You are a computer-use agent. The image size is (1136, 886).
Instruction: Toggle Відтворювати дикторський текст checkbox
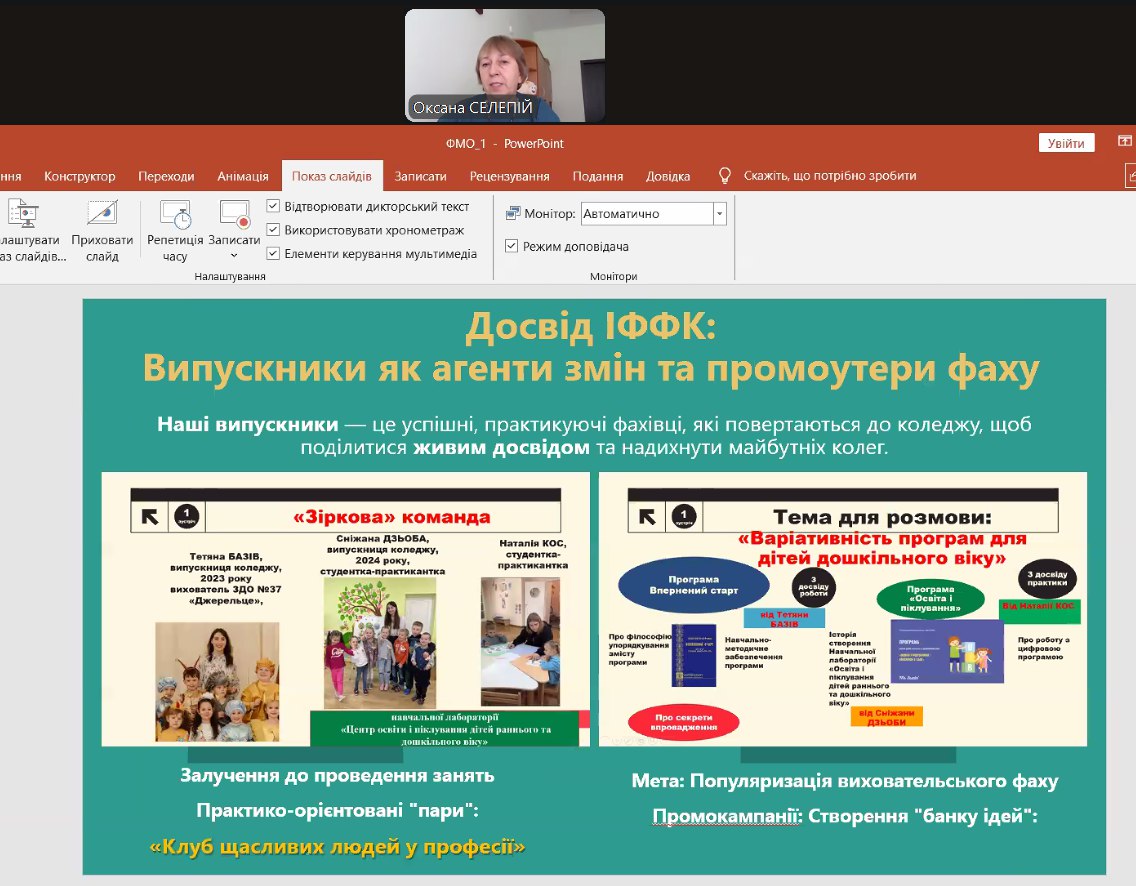(x=274, y=207)
